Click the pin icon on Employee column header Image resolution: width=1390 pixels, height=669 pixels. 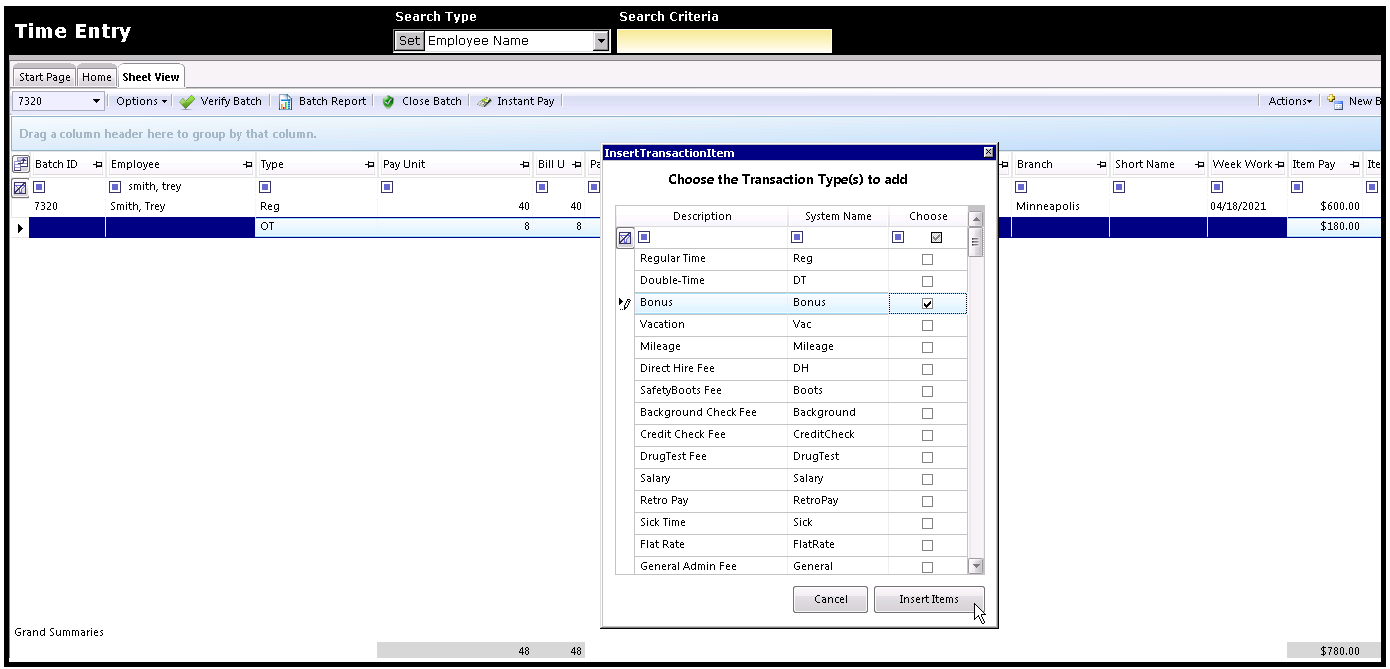[247, 164]
